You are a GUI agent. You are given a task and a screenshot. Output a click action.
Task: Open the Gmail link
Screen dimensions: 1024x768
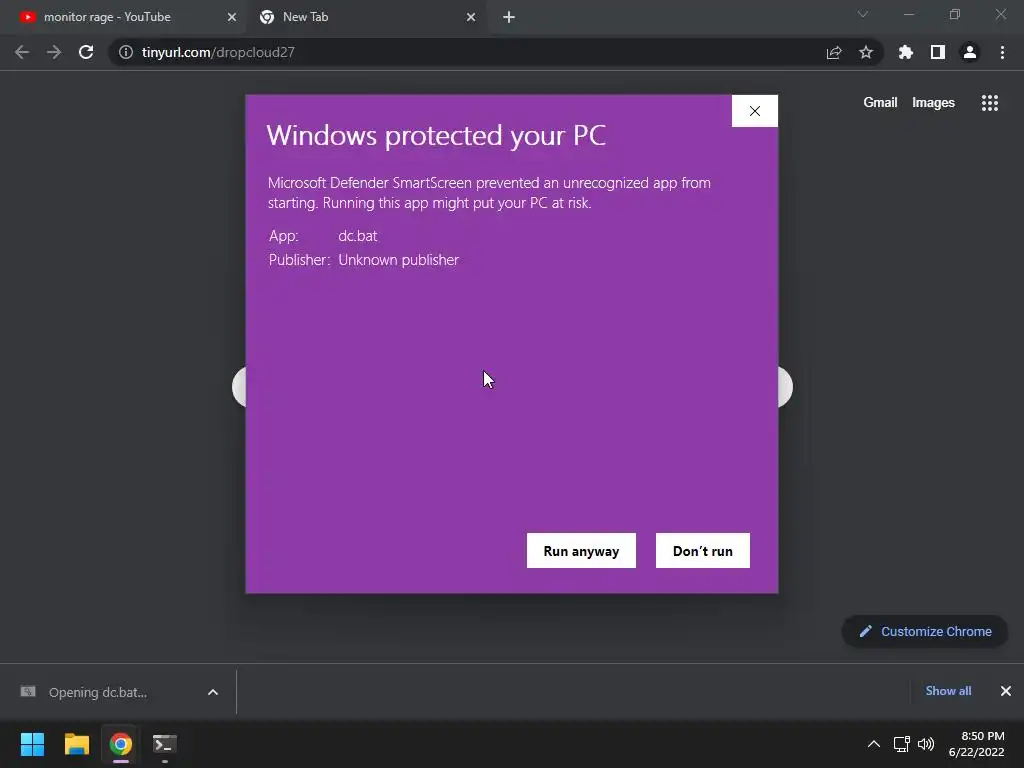(880, 103)
